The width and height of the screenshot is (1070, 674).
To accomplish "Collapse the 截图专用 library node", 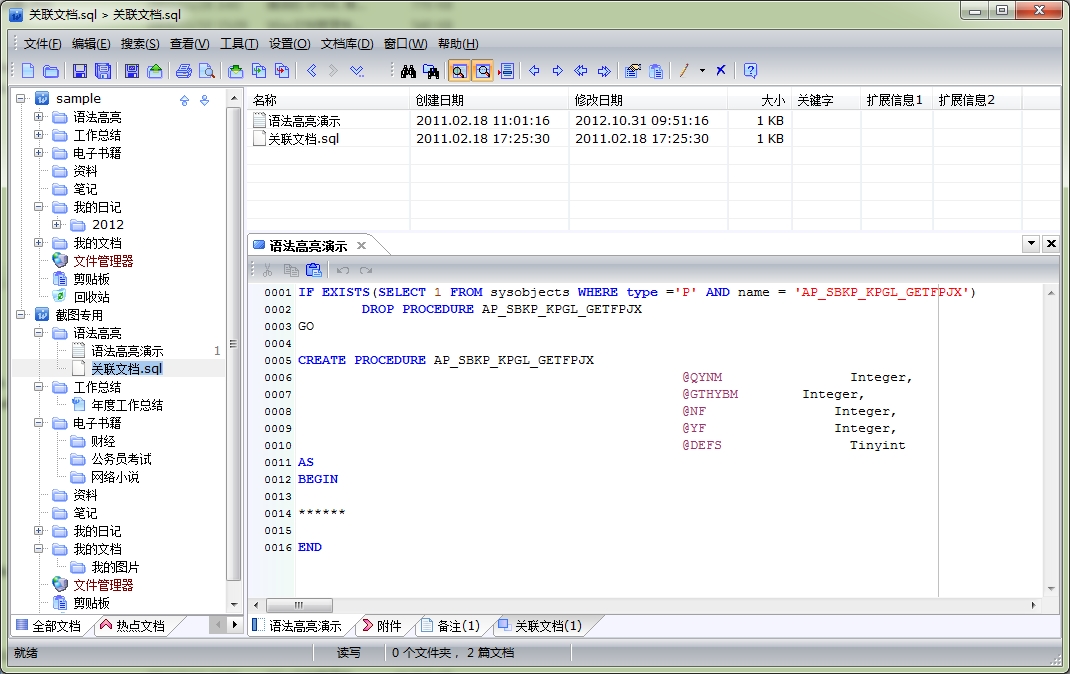I will click(x=21, y=314).
